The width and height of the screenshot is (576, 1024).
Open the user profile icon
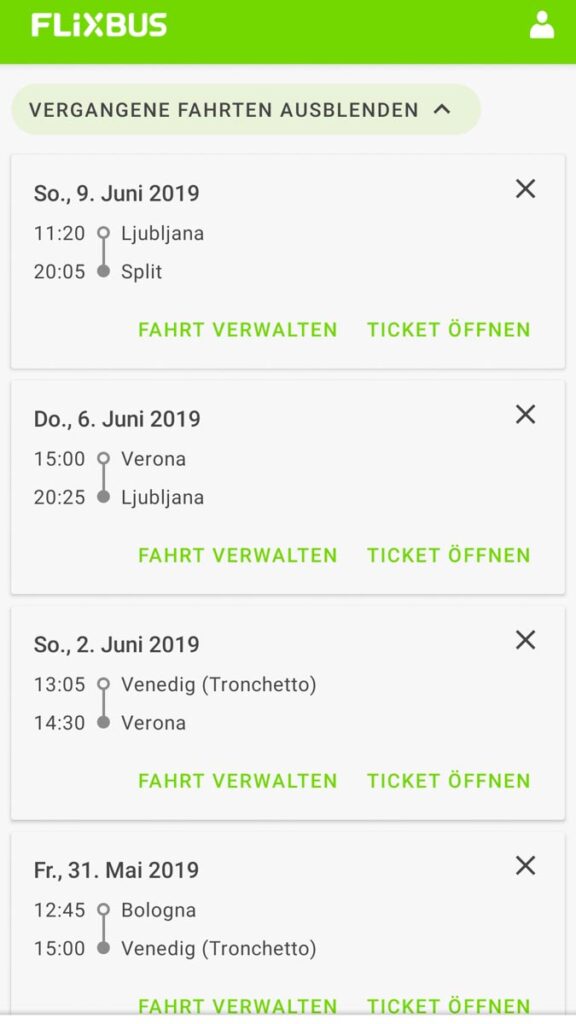coord(541,25)
